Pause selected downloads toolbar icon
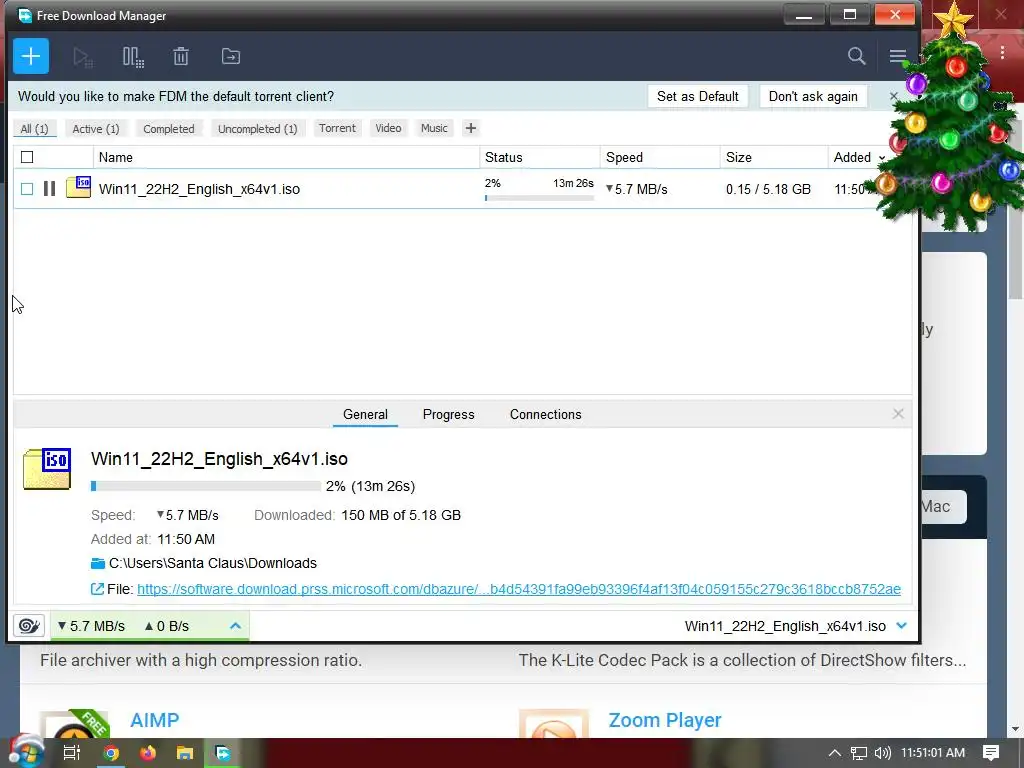 coord(133,57)
